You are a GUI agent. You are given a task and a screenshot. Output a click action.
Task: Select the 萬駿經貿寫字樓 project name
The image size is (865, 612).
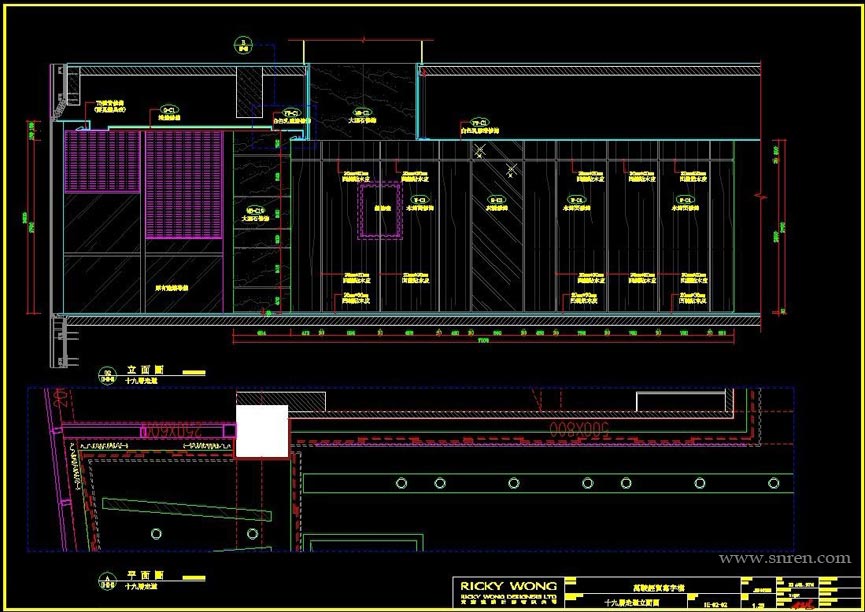pyautogui.click(x=658, y=588)
